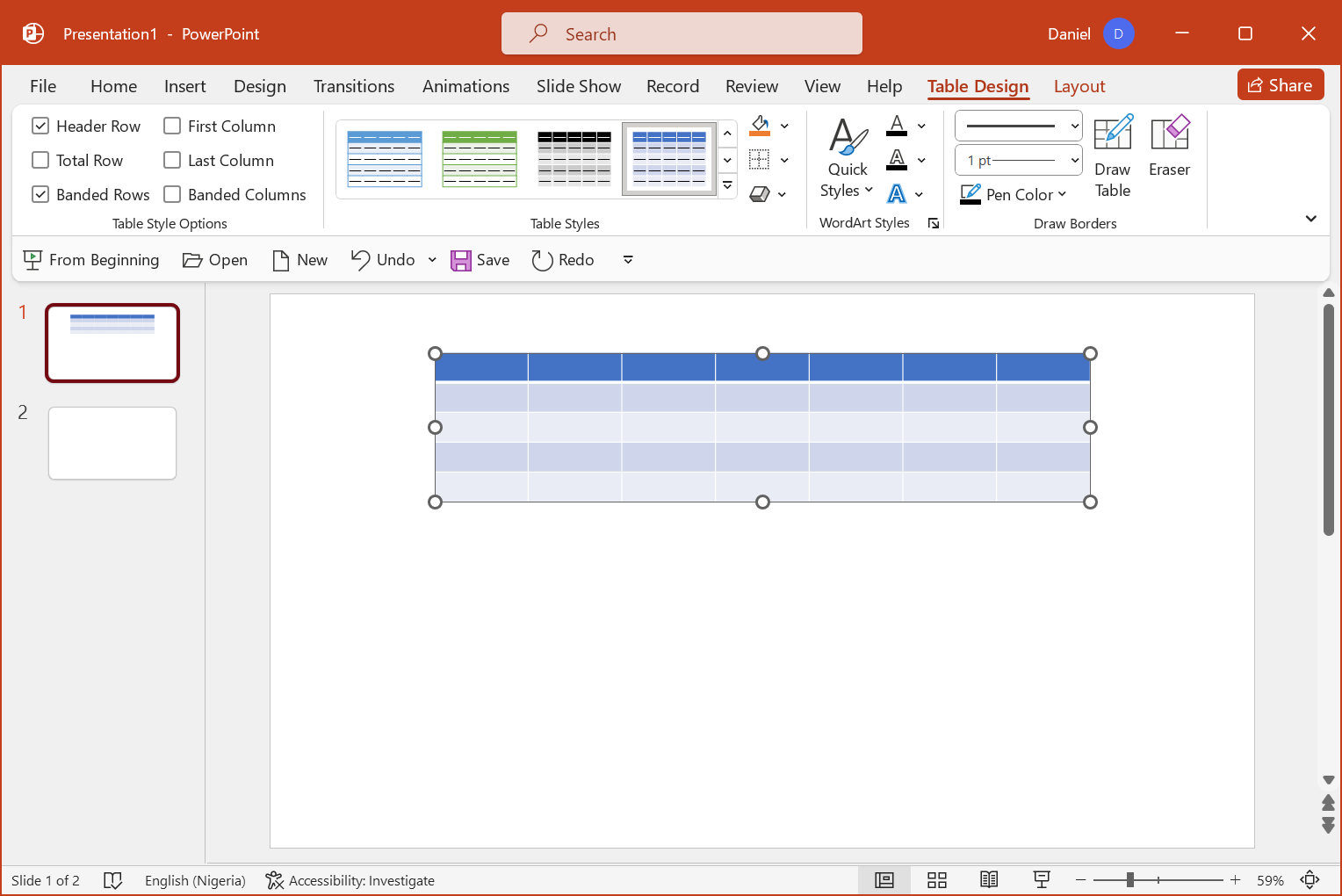Start slideshow From Beginning

[x=91, y=260]
